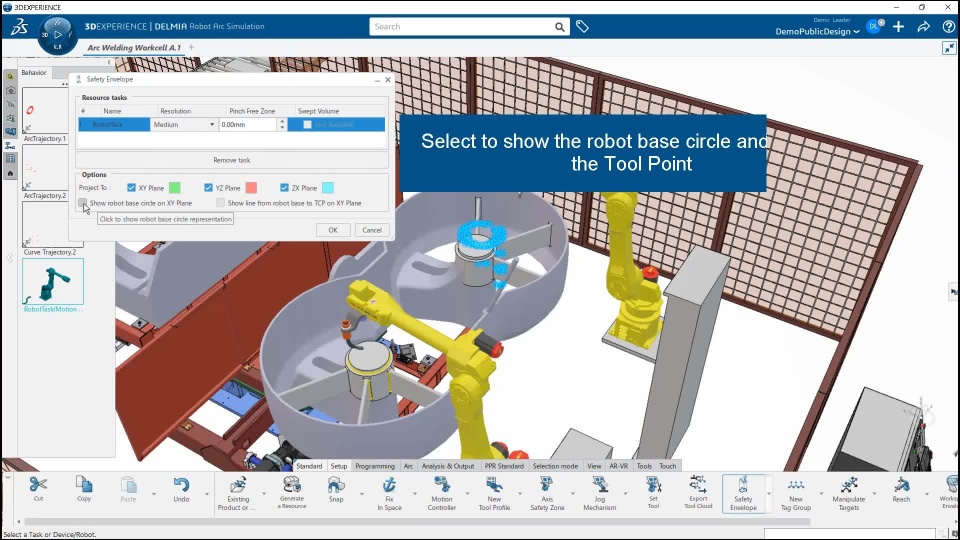This screenshot has height=540, width=960.
Task: Expand the viewer with fullscreen arrows icon
Action: click(x=949, y=48)
